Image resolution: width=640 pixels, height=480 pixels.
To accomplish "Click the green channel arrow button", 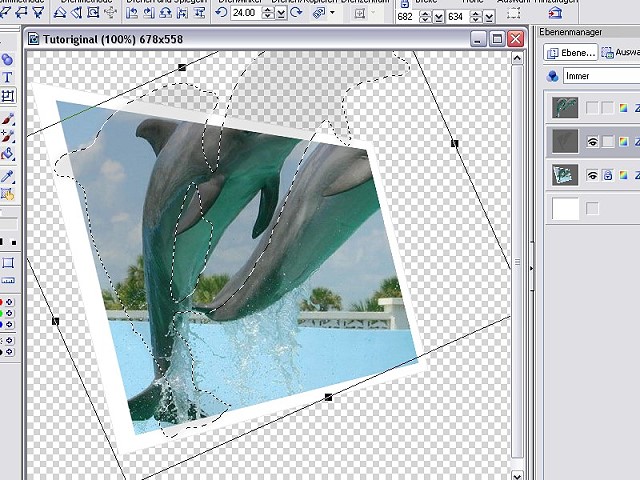I will (9, 313).
